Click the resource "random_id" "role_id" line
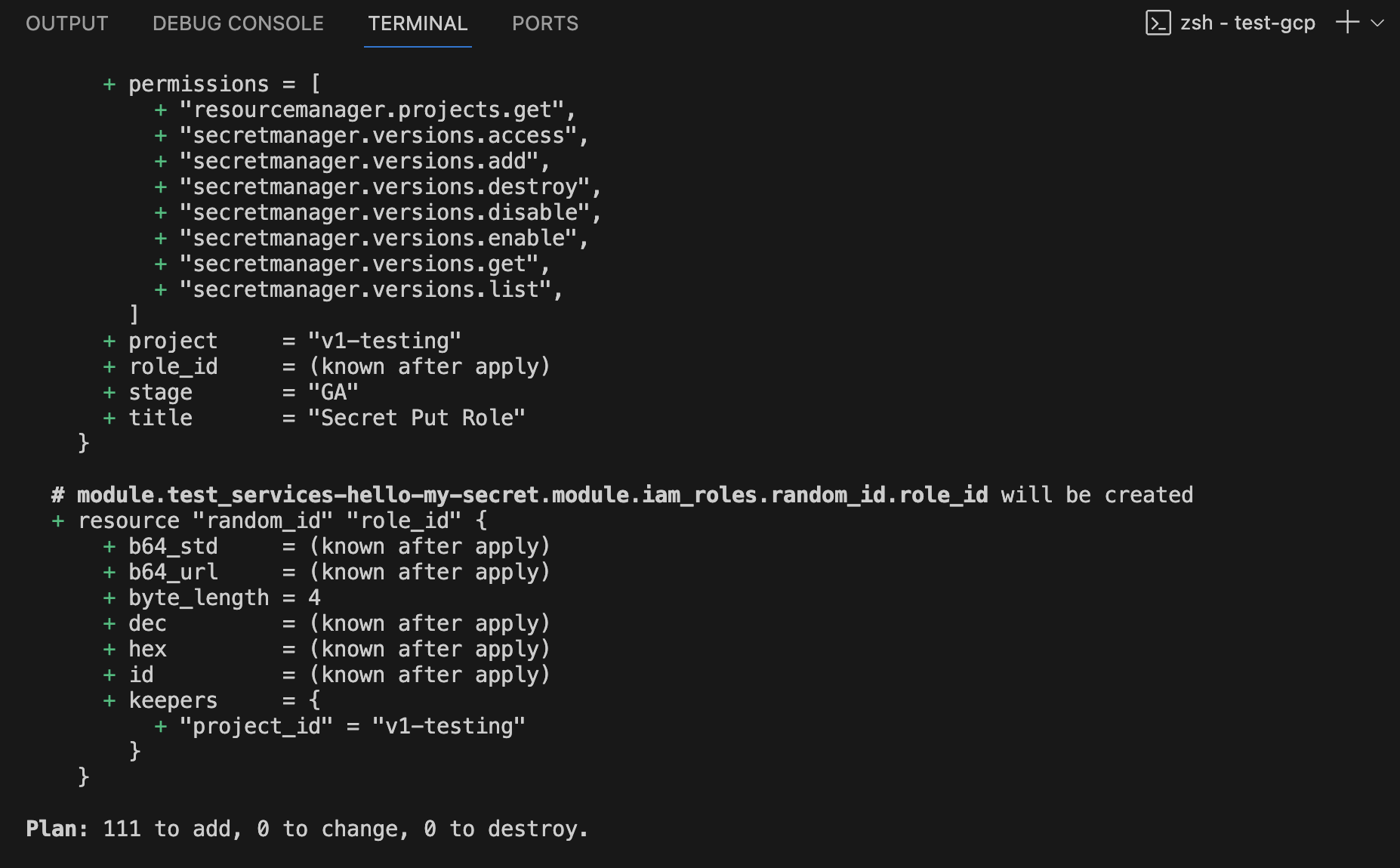 tap(282, 520)
